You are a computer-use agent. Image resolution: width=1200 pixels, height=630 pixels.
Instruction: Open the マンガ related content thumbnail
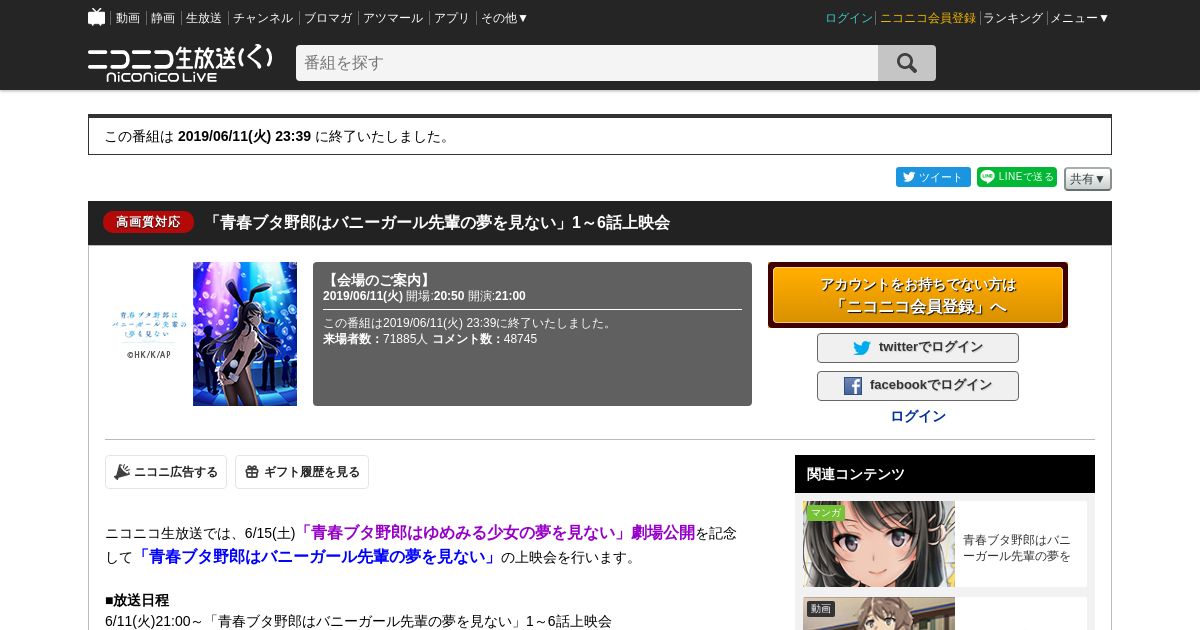point(879,544)
